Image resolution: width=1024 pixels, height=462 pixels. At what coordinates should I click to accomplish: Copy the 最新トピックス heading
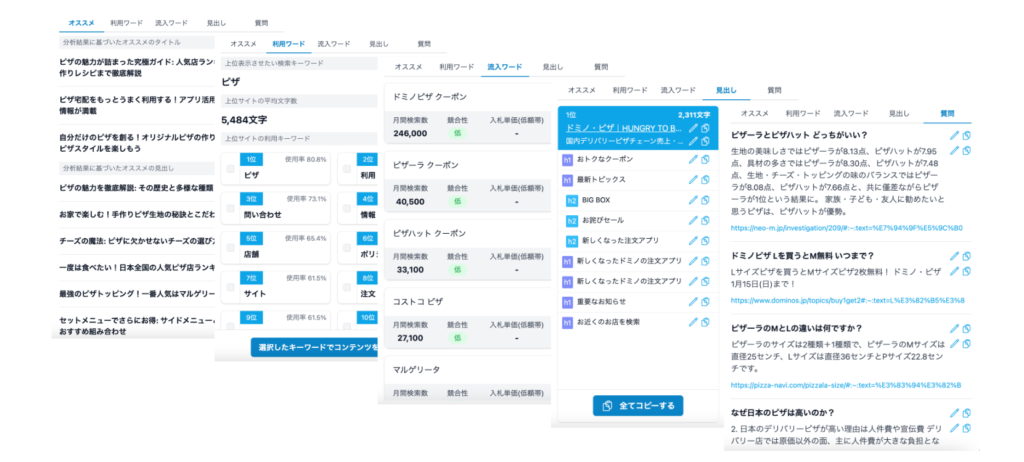coord(705,180)
